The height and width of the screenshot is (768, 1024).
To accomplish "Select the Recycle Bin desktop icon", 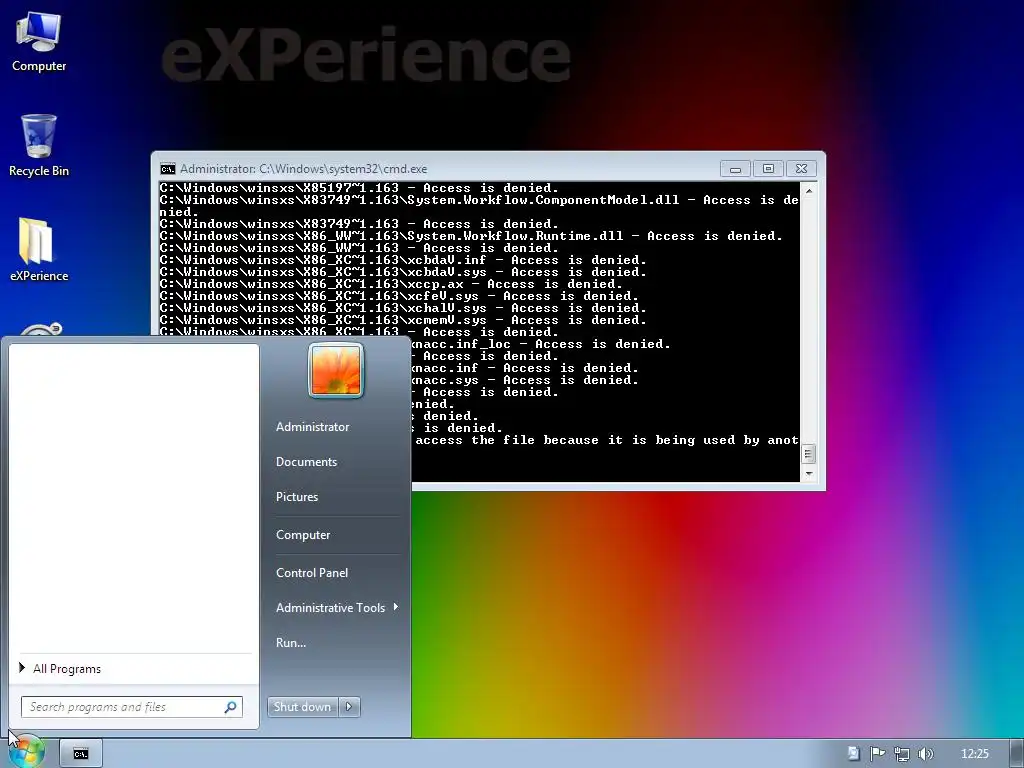I will pyautogui.click(x=39, y=145).
